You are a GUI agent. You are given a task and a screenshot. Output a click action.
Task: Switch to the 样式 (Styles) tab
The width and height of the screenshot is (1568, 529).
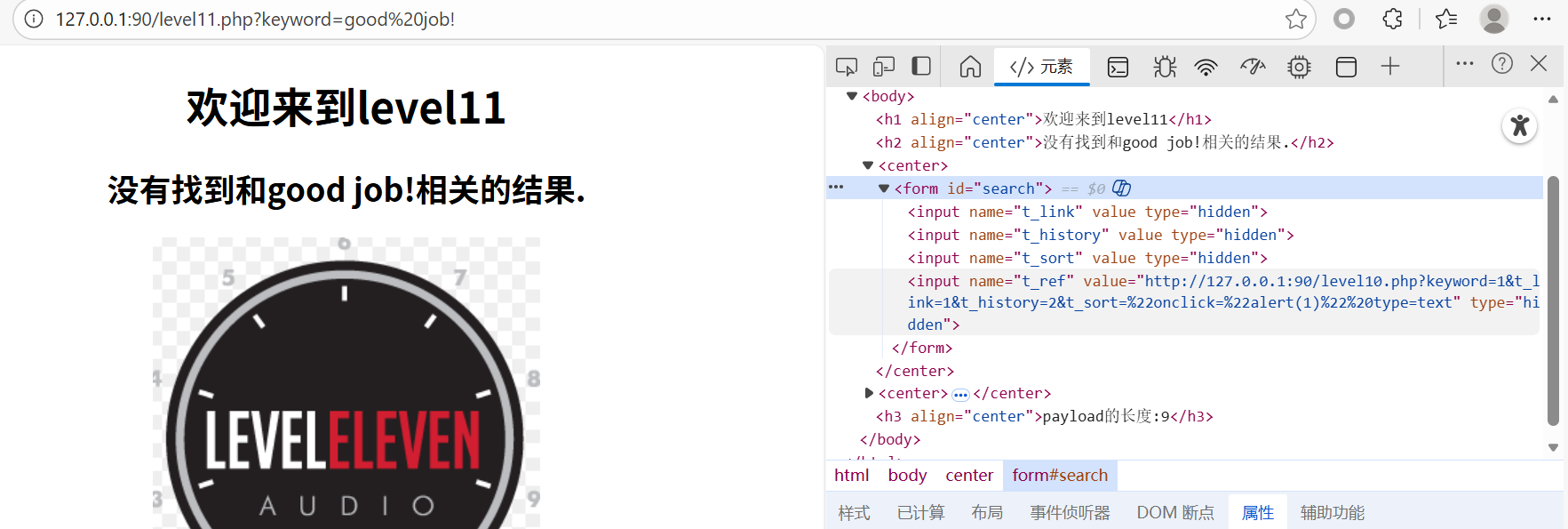coord(854,513)
